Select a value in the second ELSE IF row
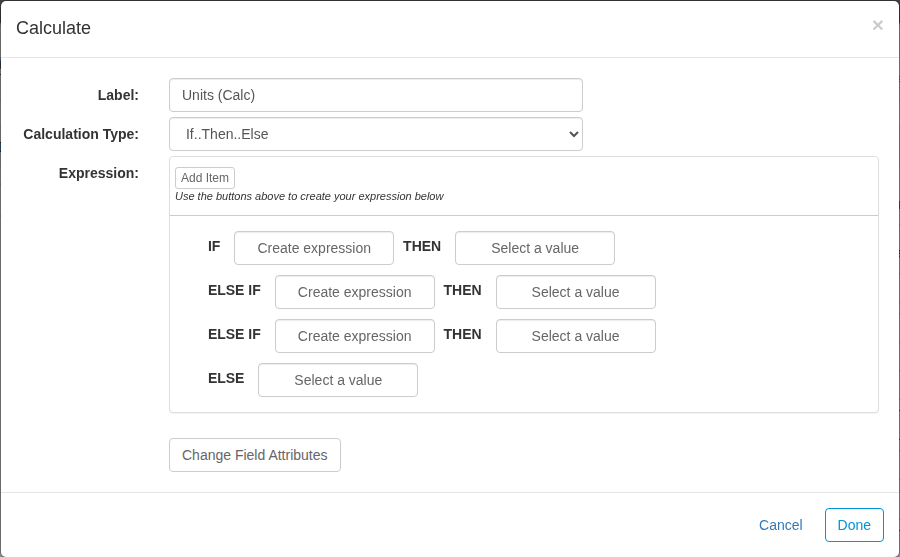Image resolution: width=900 pixels, height=557 pixels. [x=576, y=336]
